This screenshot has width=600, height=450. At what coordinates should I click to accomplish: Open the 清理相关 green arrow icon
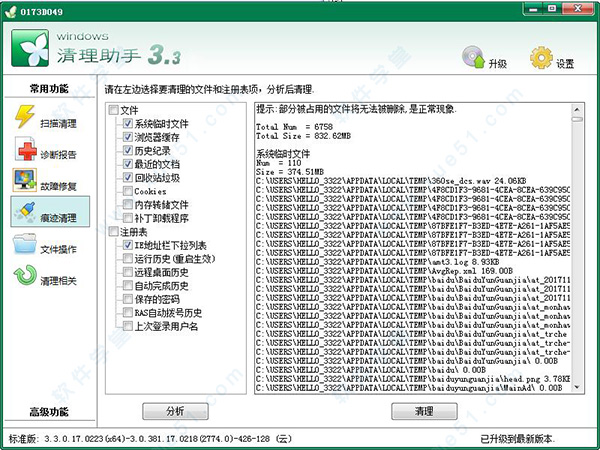coord(25,275)
